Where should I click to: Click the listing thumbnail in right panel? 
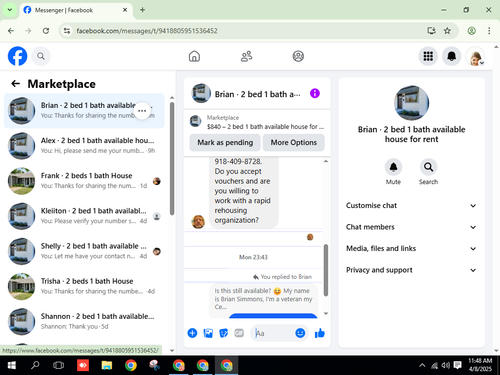411,103
